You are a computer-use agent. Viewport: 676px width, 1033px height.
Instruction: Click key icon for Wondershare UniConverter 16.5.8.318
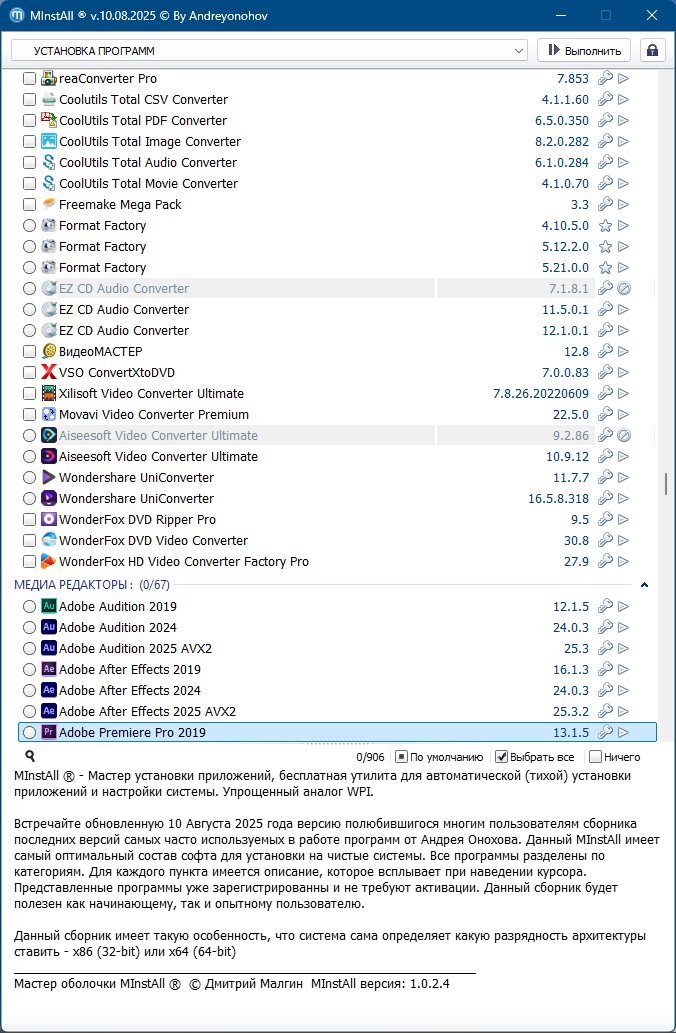[605, 499]
